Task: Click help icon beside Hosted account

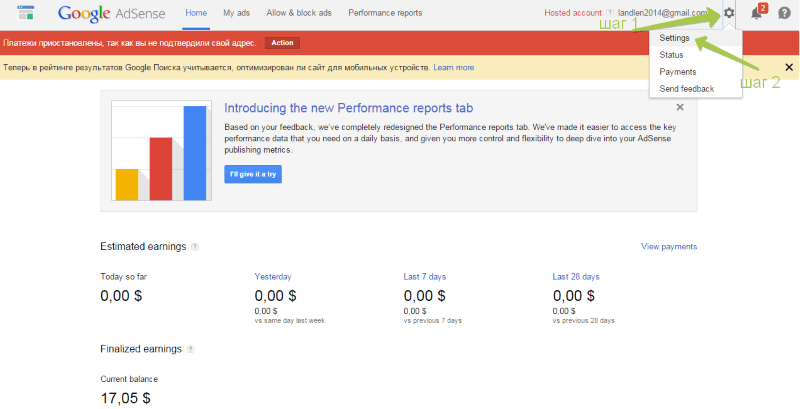Action: [x=609, y=13]
